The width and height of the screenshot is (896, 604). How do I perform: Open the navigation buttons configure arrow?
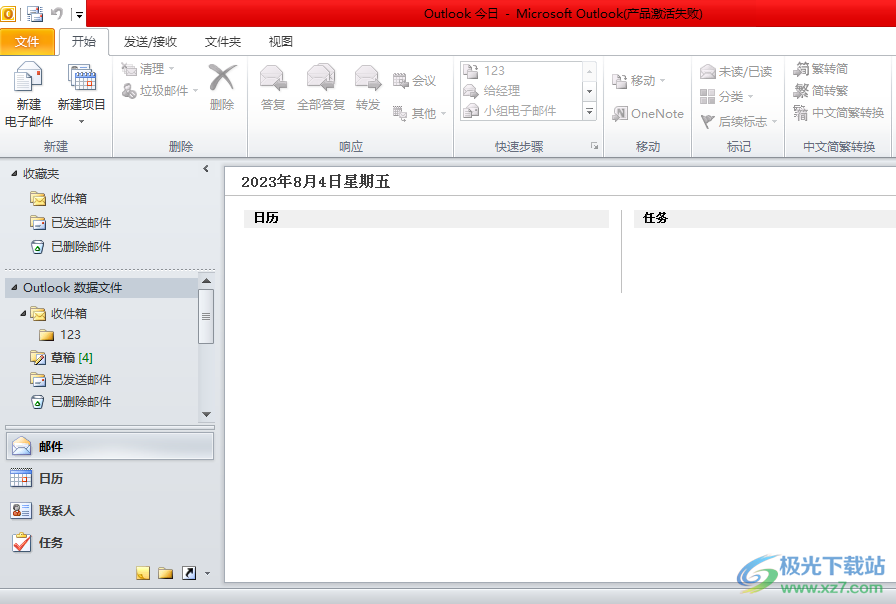coord(207,573)
